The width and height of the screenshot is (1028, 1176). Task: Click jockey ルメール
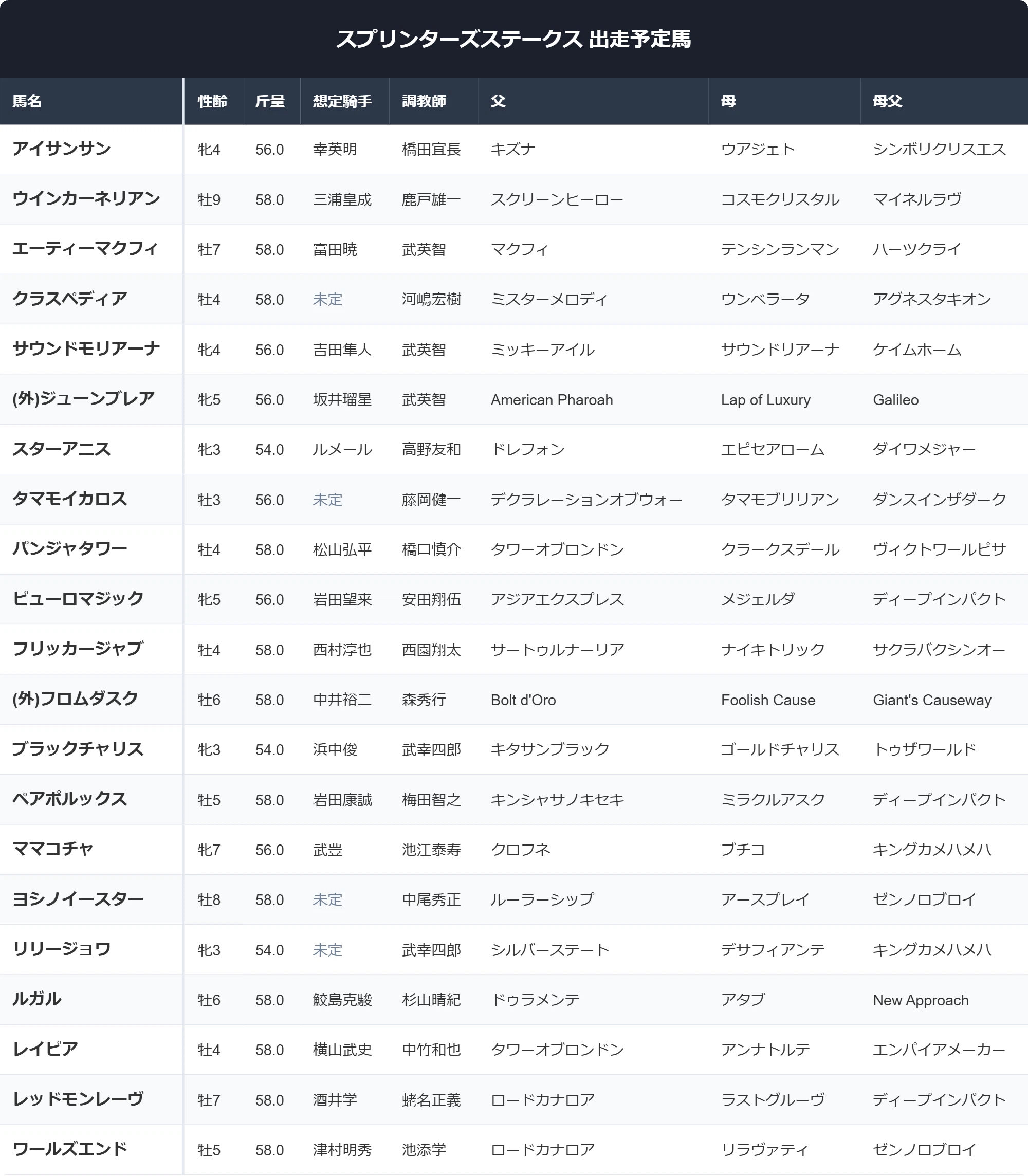(x=342, y=450)
